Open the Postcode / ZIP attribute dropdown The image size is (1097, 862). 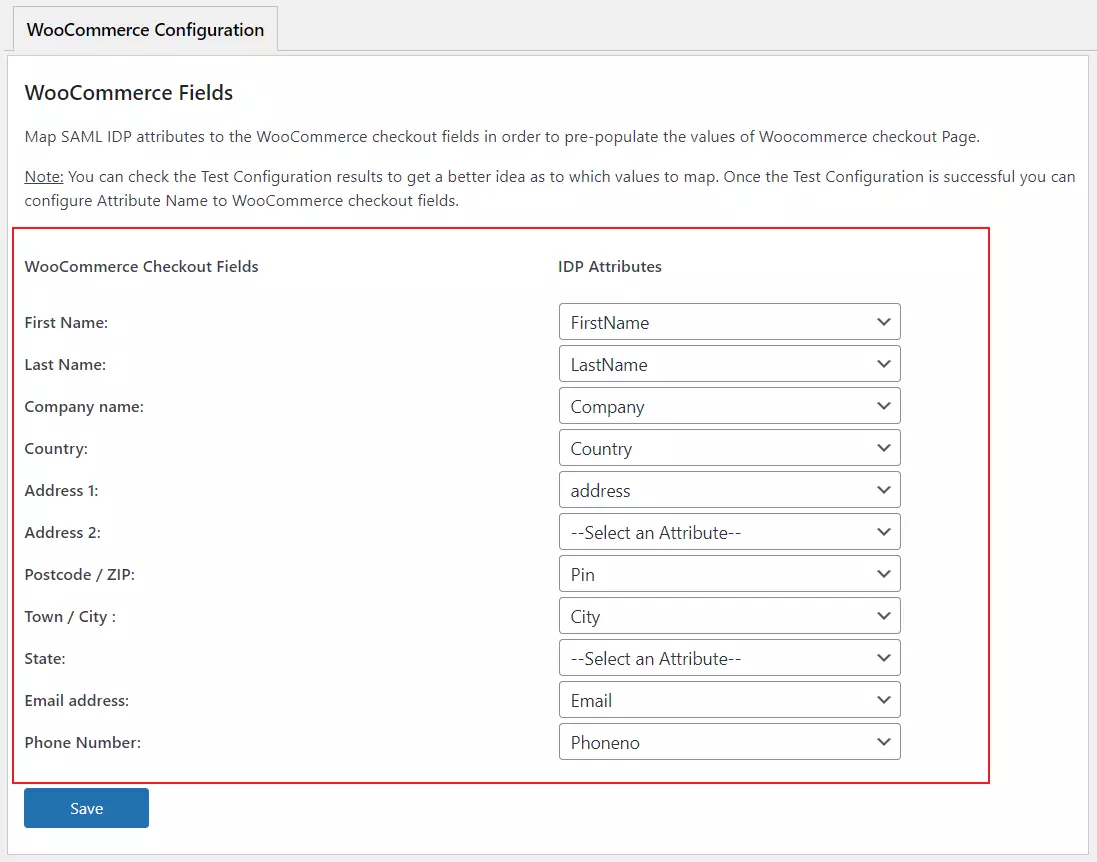click(x=730, y=574)
